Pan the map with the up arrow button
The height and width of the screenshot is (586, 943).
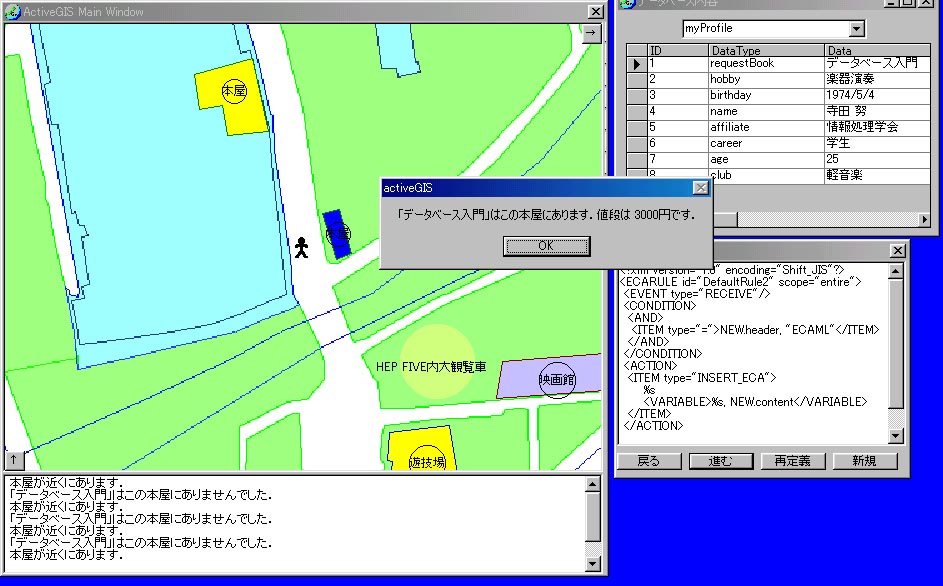pos(15,460)
